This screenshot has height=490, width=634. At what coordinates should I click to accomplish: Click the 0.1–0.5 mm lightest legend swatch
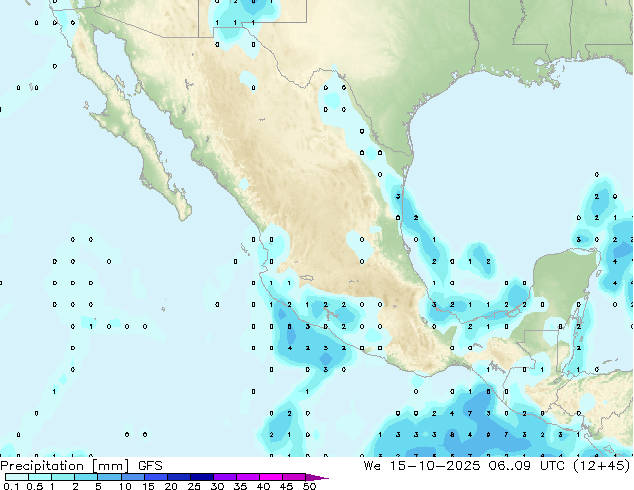pyautogui.click(x=17, y=477)
